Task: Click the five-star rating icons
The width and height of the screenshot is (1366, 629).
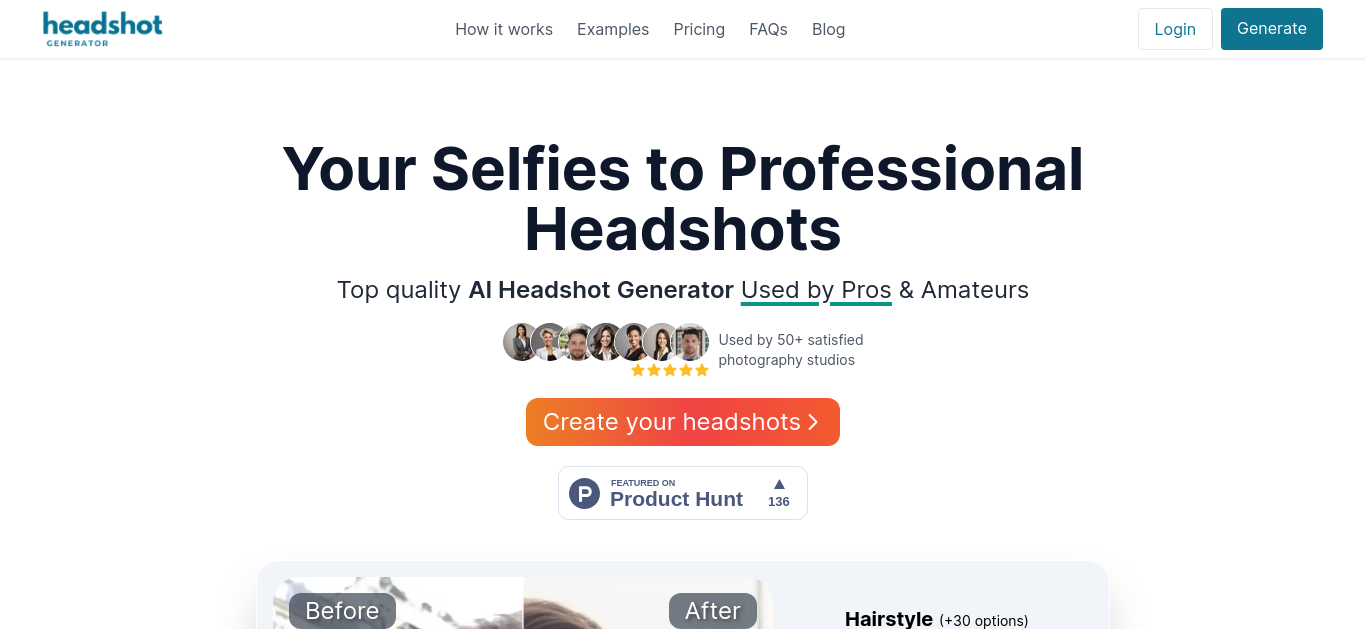Action: point(670,370)
